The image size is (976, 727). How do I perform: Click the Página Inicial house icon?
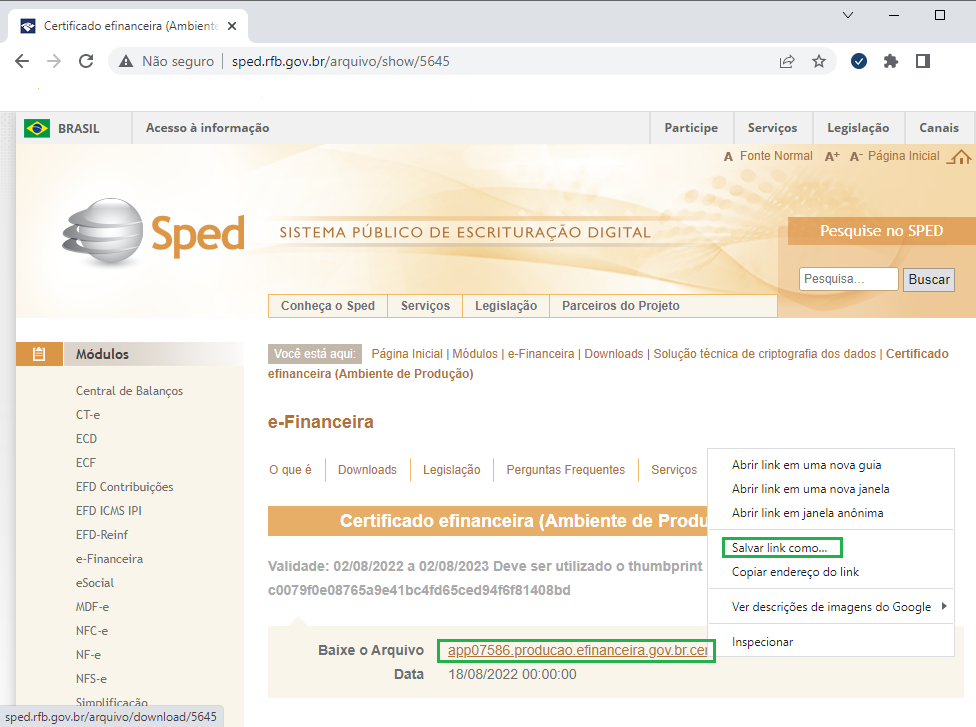(x=959, y=157)
